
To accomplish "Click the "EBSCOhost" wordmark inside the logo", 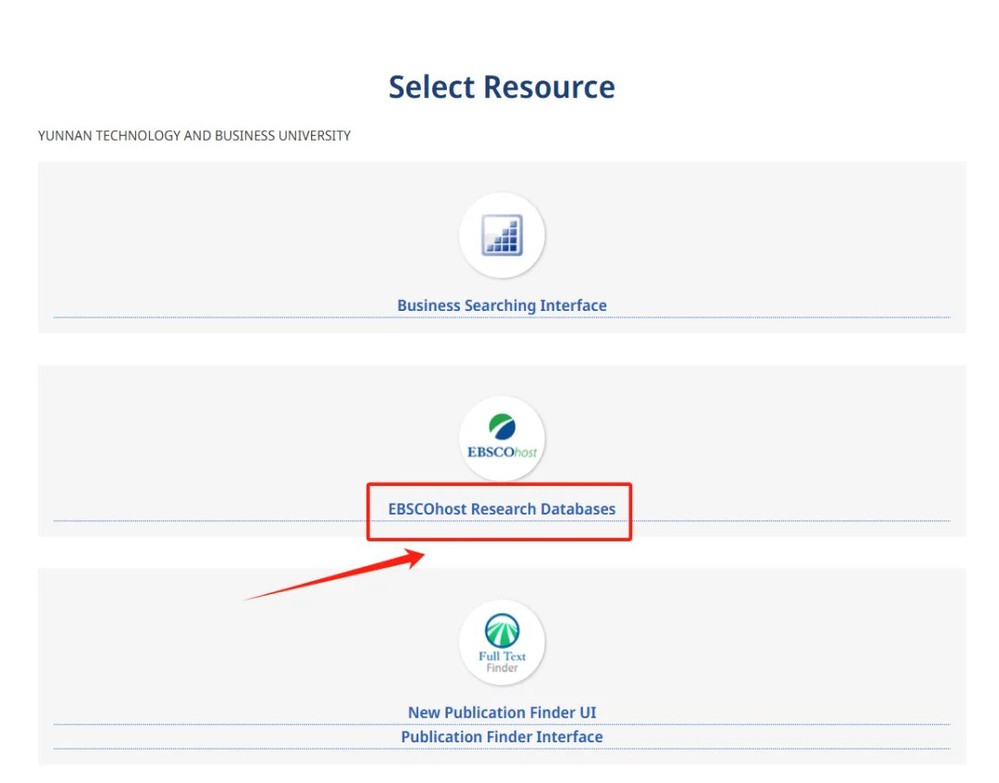I will 502,452.
